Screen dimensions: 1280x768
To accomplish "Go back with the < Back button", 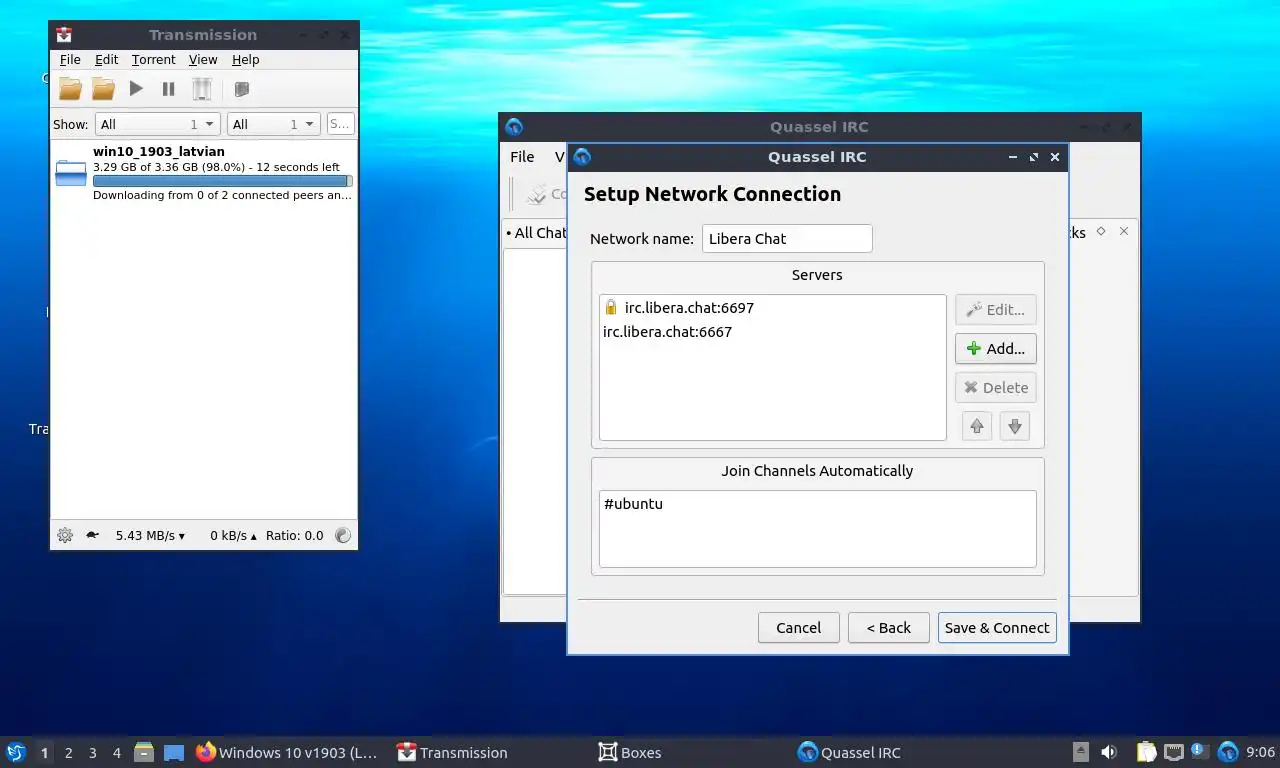I will 889,628.
